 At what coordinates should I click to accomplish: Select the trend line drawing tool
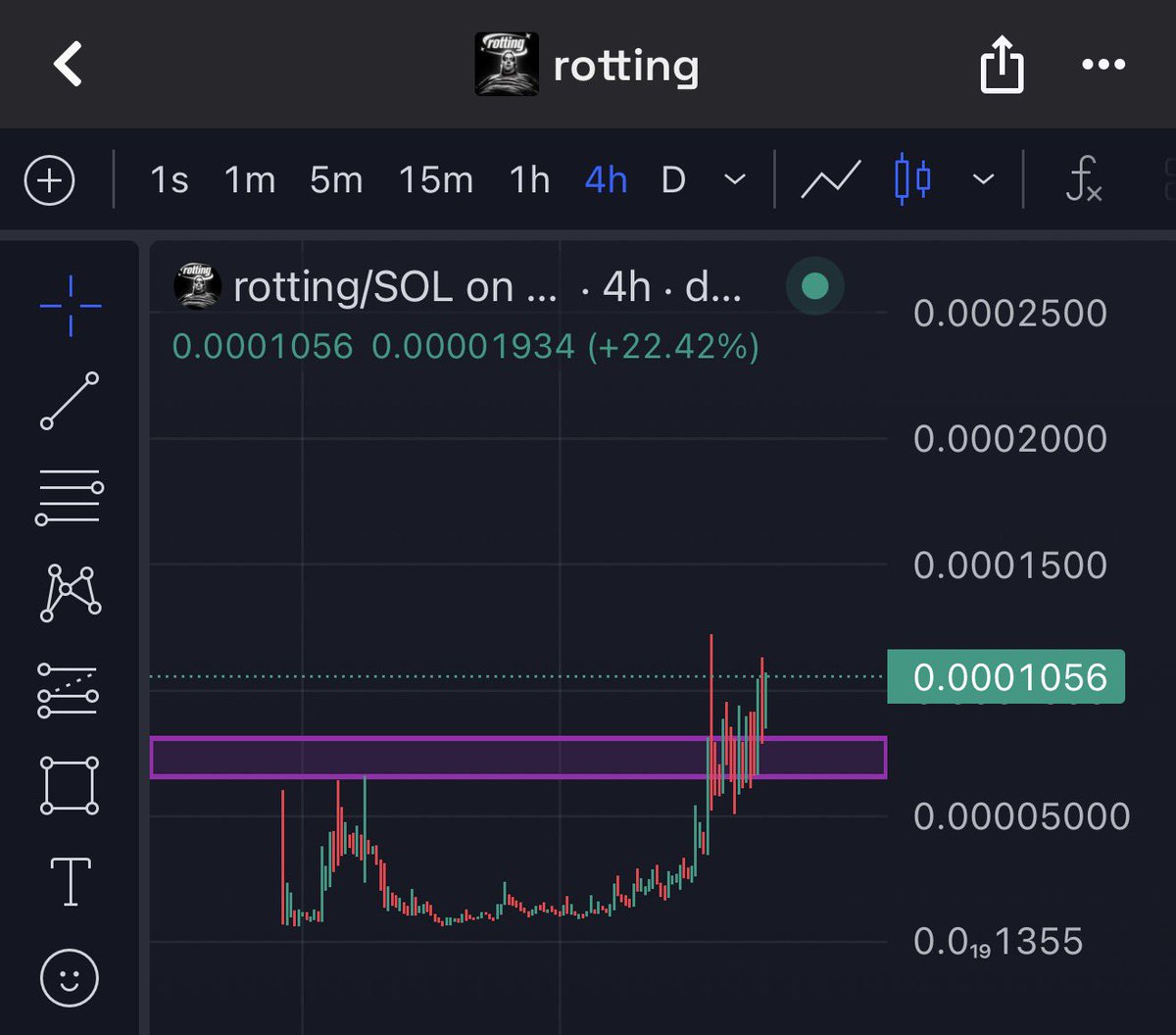point(70,400)
